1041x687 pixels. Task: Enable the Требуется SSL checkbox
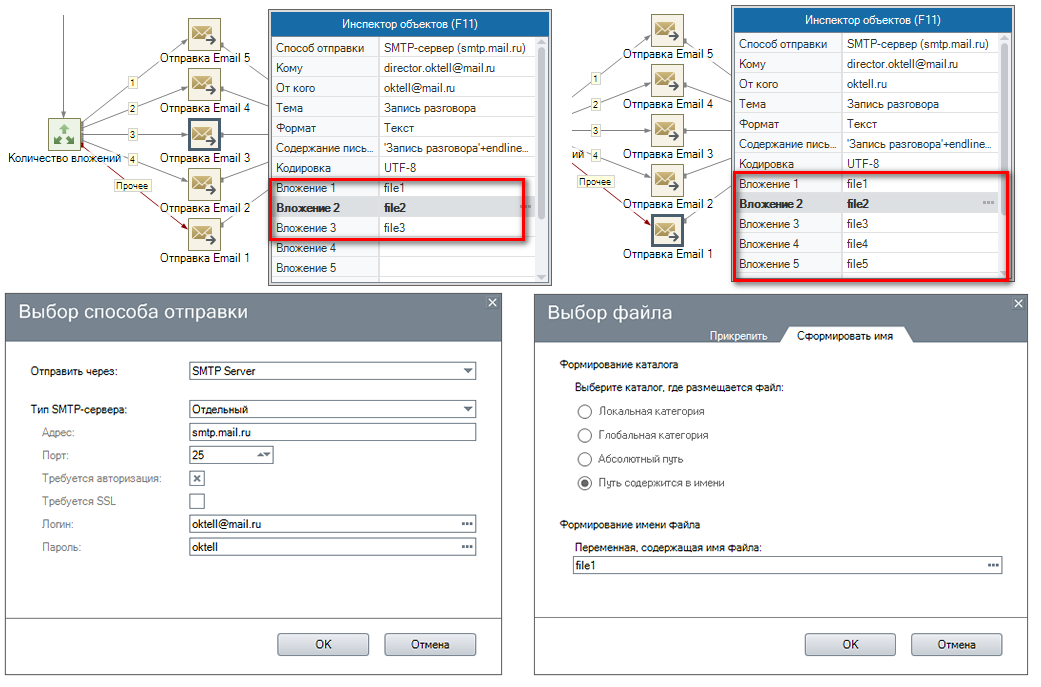[197, 501]
